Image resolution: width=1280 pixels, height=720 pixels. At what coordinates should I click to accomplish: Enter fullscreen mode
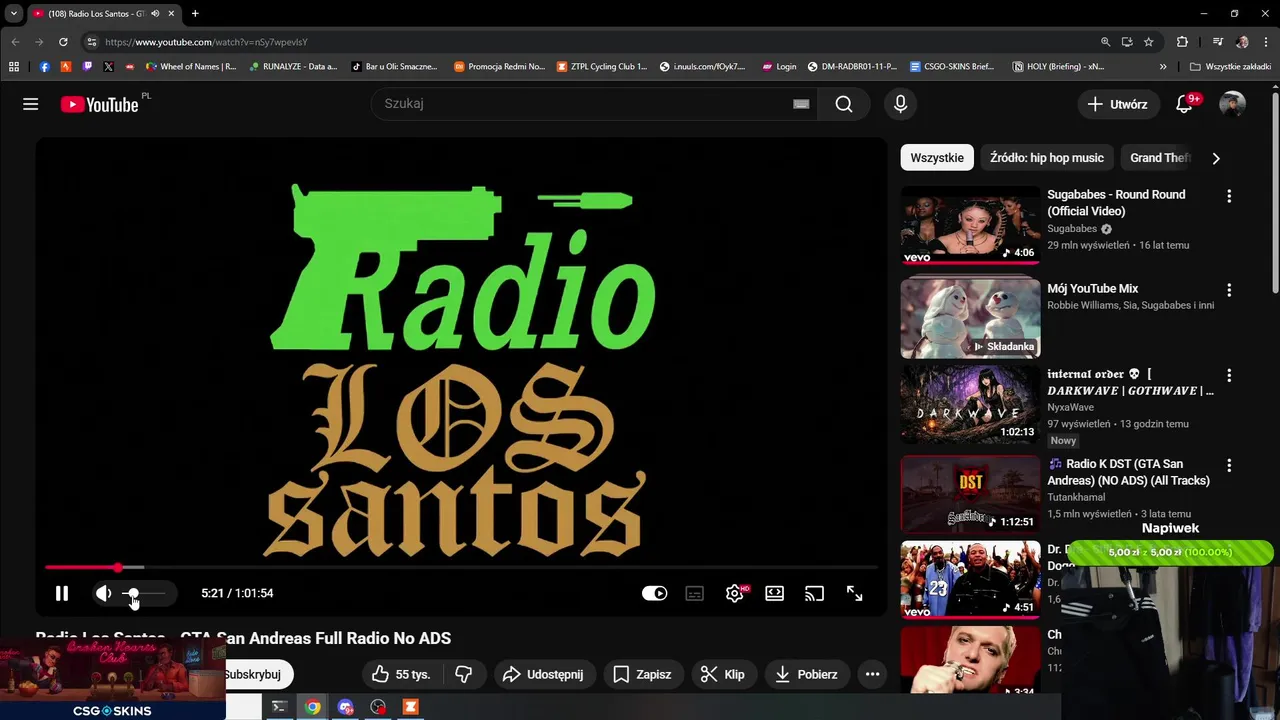[x=854, y=593]
